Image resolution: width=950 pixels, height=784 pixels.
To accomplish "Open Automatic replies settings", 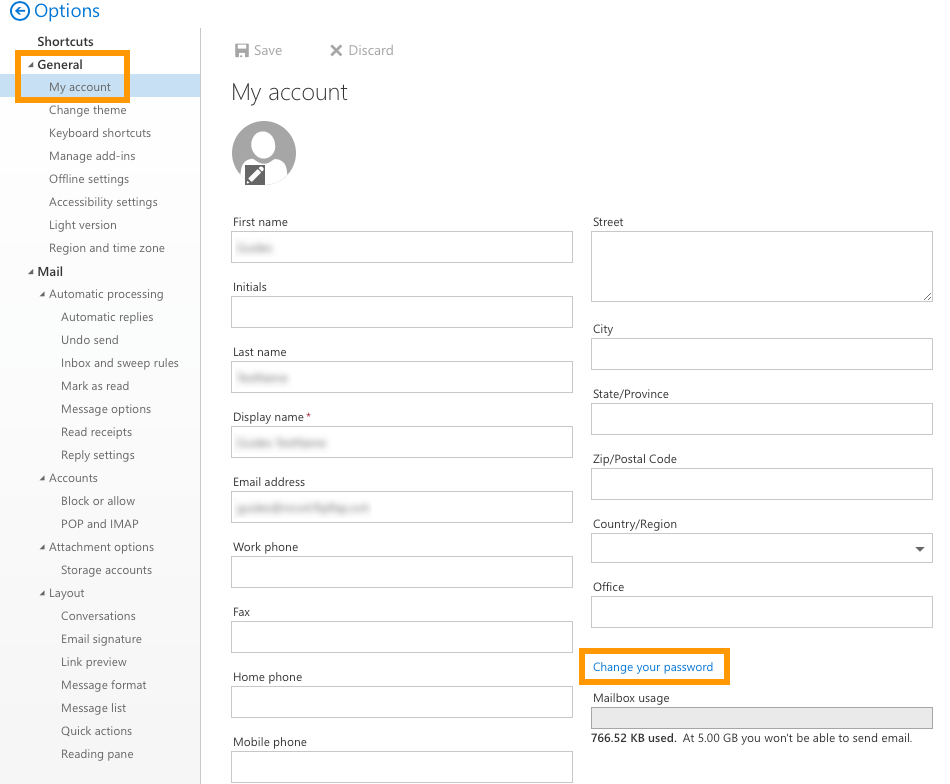I will 107,316.
